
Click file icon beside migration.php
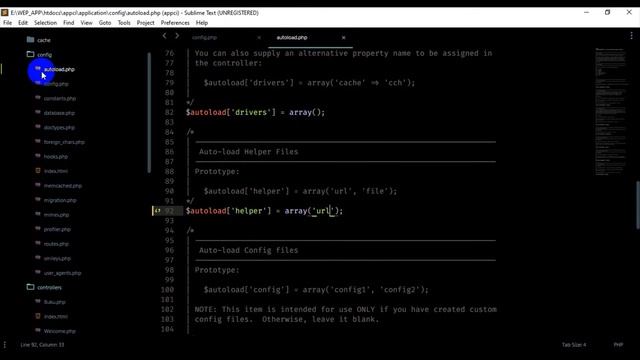point(38,200)
